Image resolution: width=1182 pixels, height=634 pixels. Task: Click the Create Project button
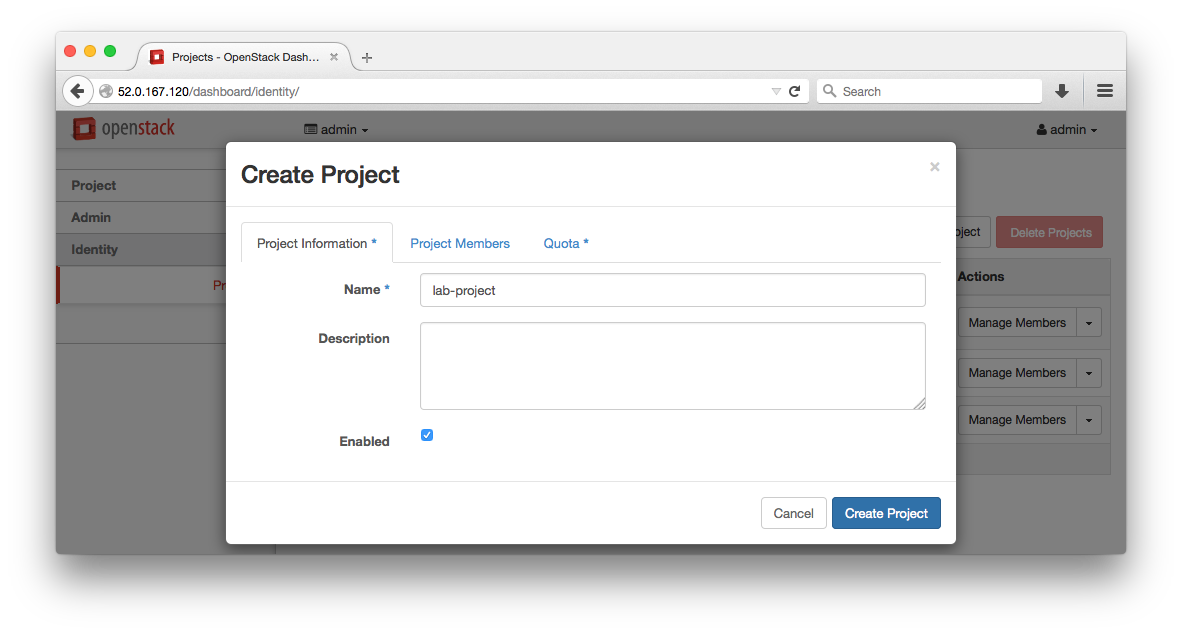tap(886, 513)
